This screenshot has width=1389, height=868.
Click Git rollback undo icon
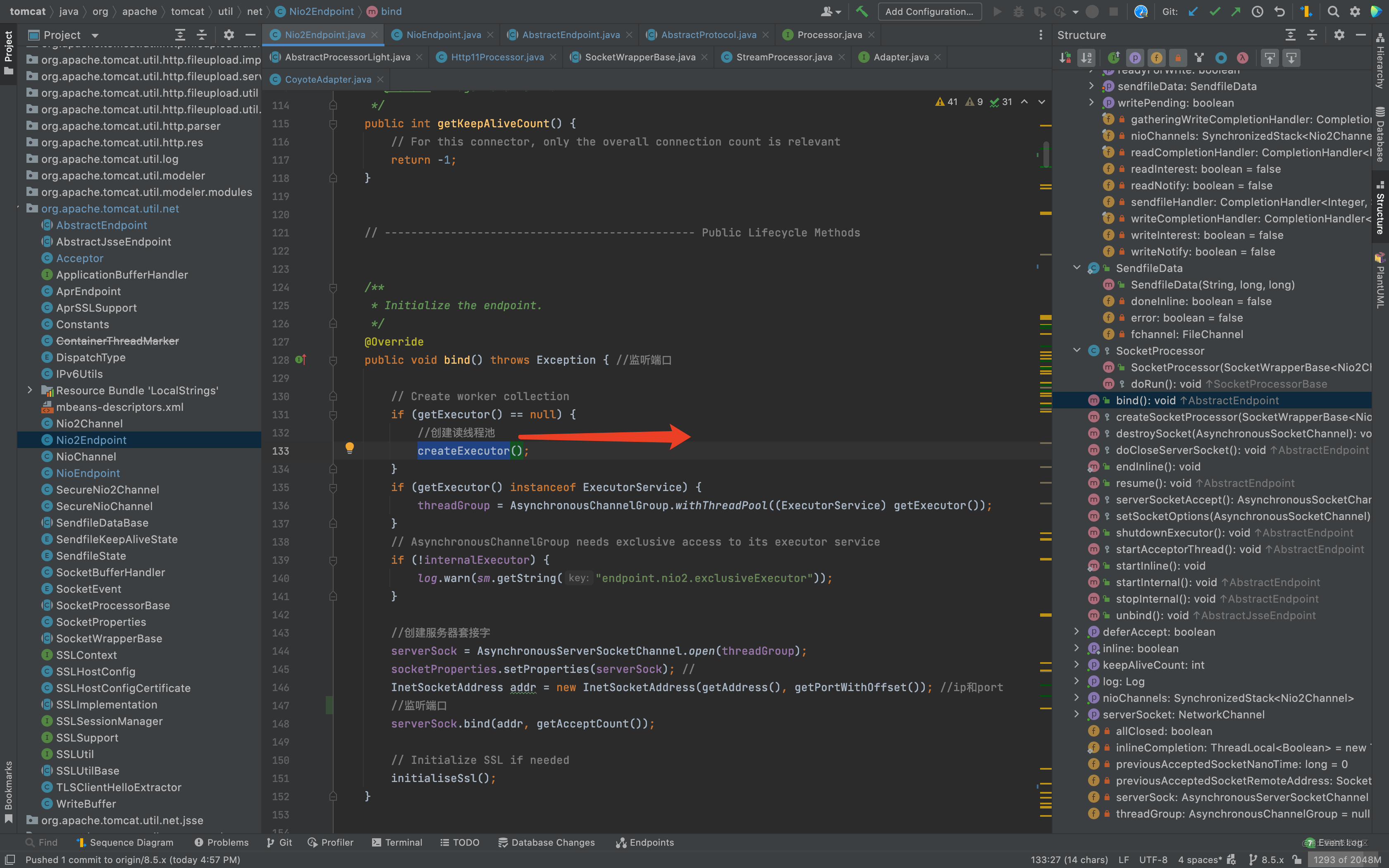(1279, 12)
